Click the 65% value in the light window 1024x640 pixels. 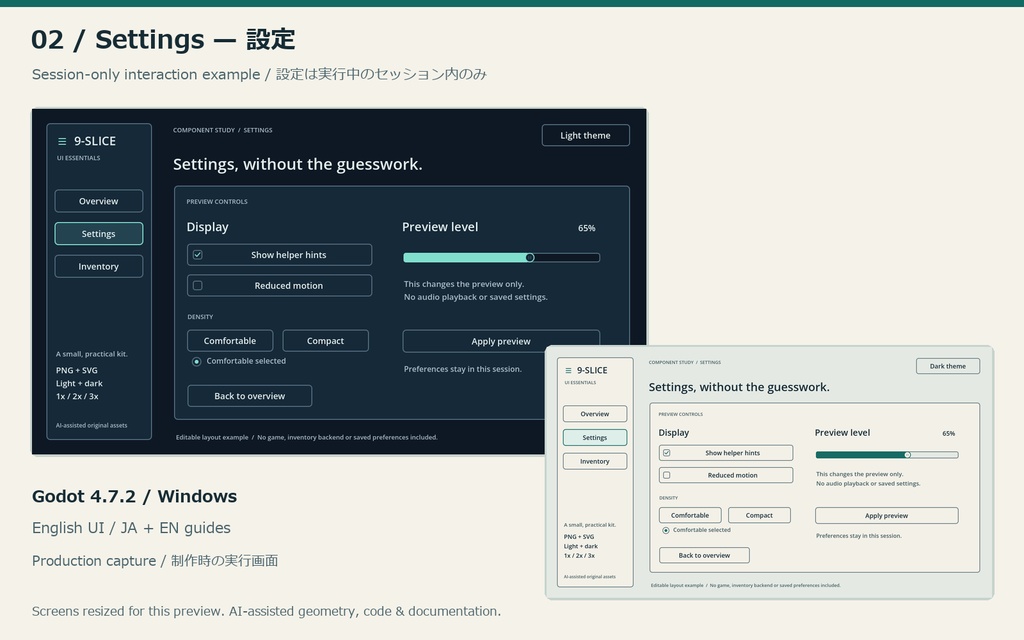coord(949,433)
